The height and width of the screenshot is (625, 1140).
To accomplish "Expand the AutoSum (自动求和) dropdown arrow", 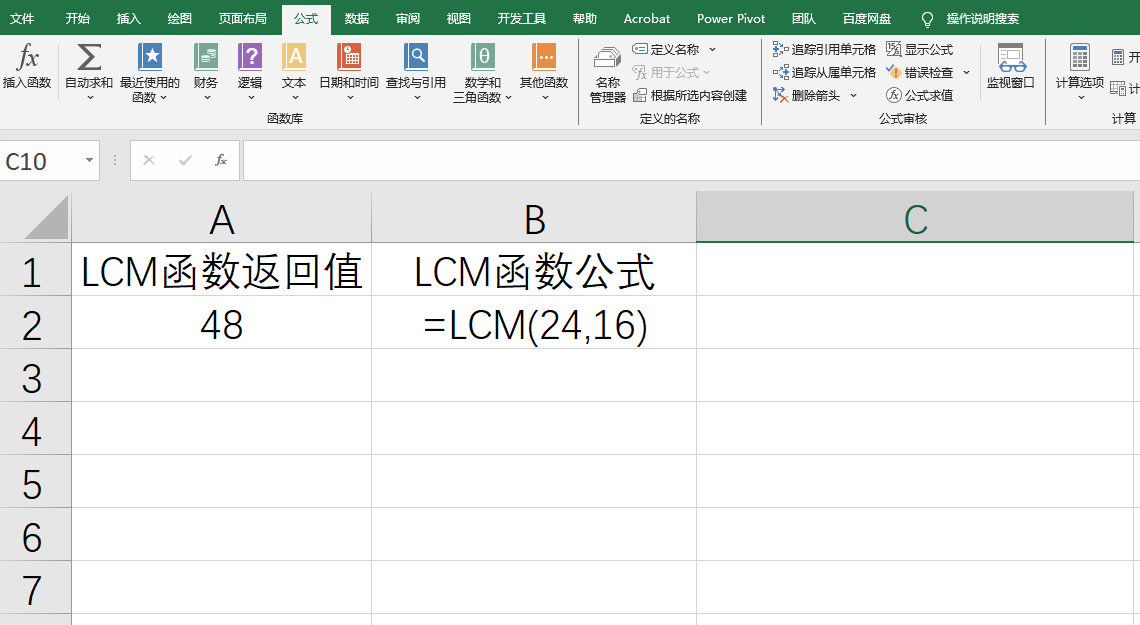I will [89, 98].
